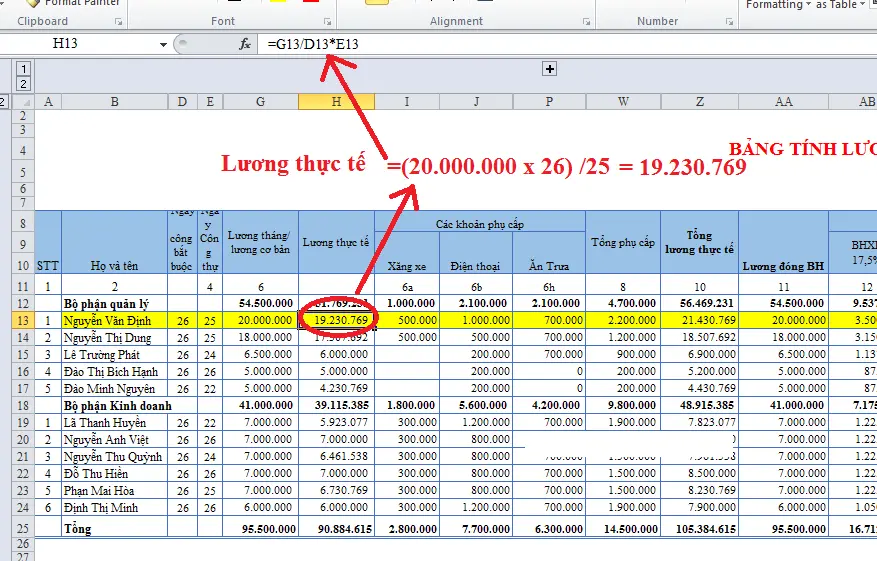877x561 pixels.
Task: Select column header AA
Action: click(x=784, y=102)
